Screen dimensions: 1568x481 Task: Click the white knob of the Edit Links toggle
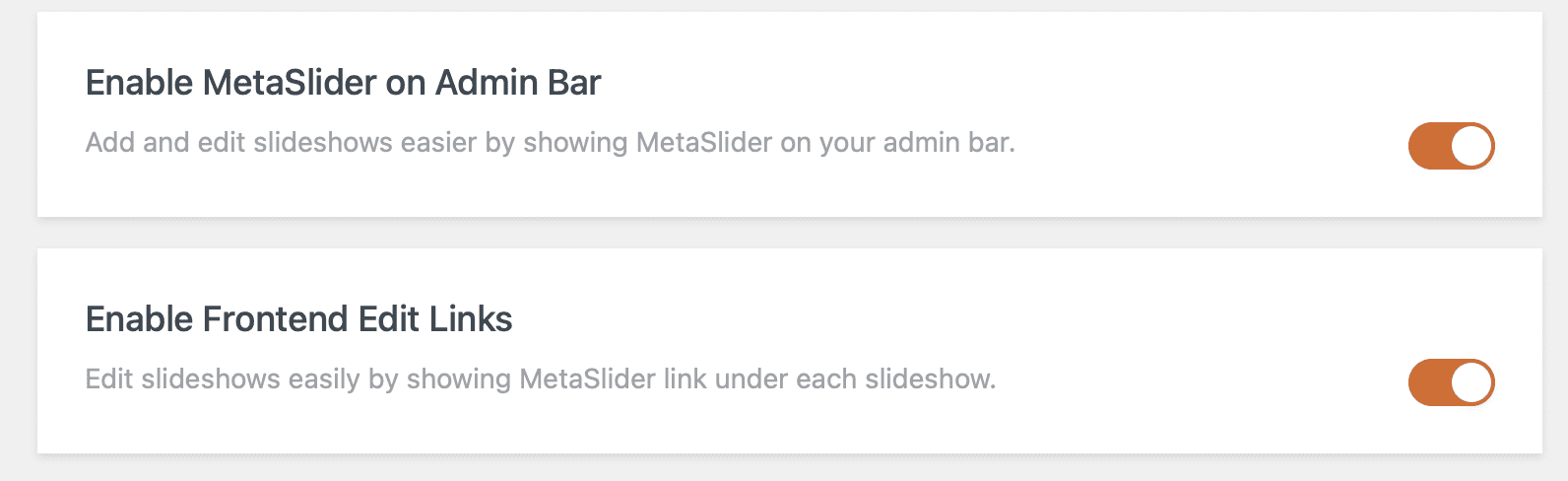pos(1471,382)
